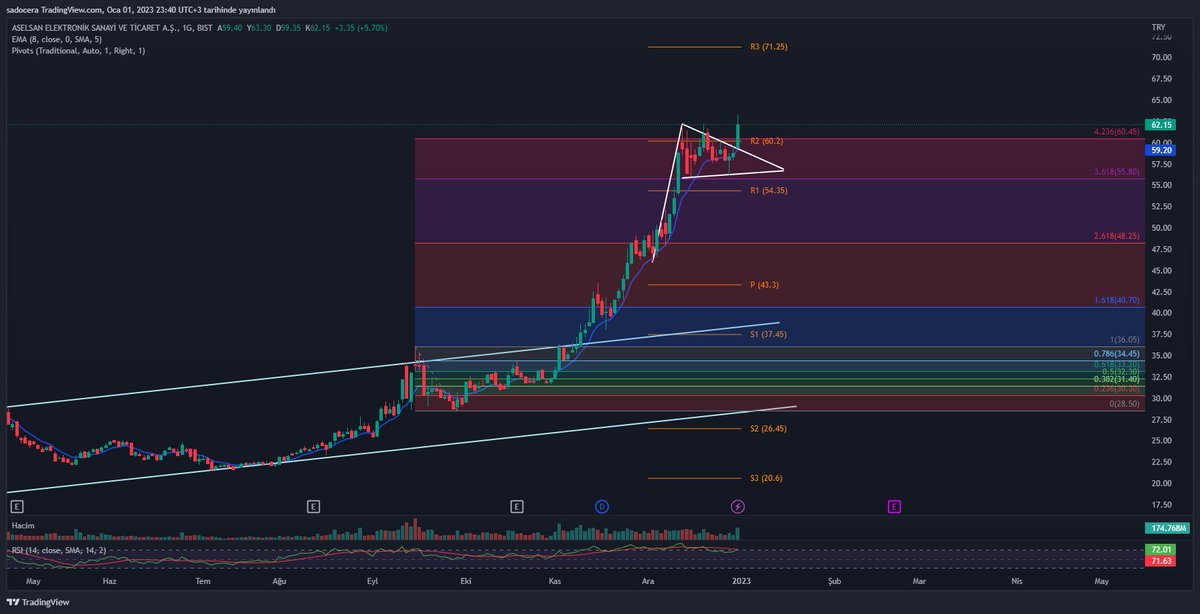Click the 50.00 price scale value
The image size is (1200, 614).
(1162, 228)
